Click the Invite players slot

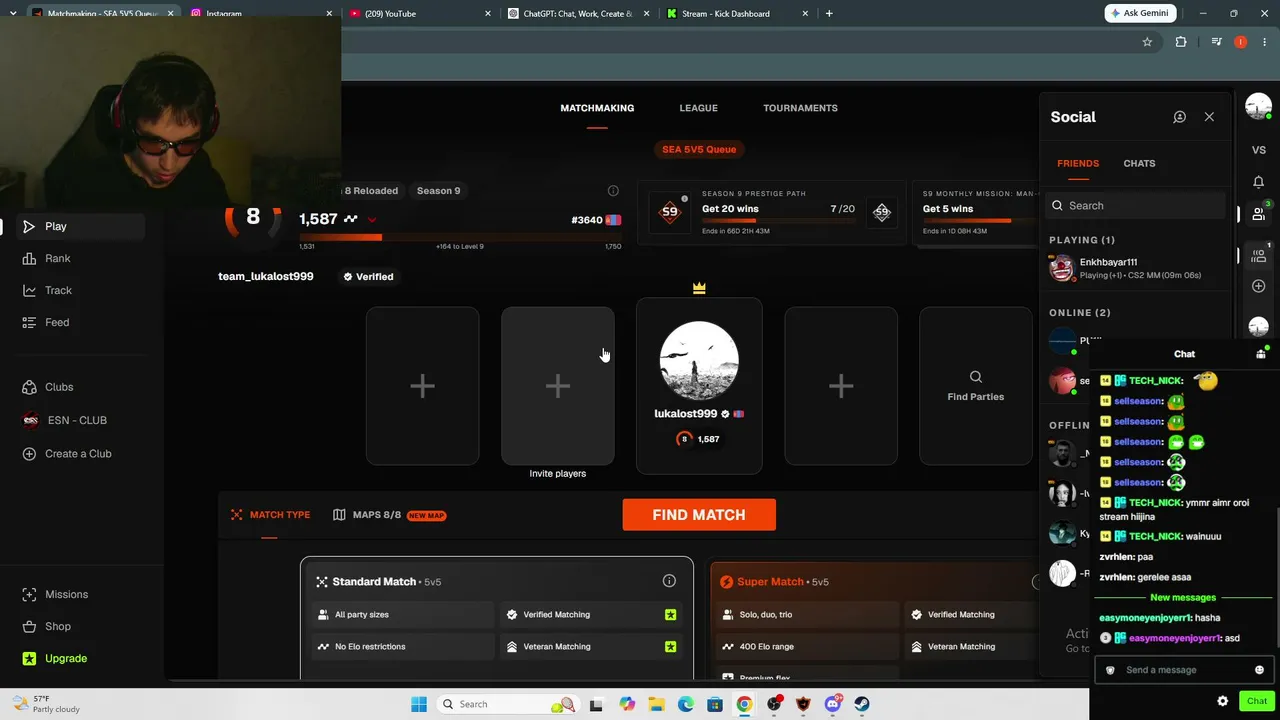pyautogui.click(x=558, y=386)
